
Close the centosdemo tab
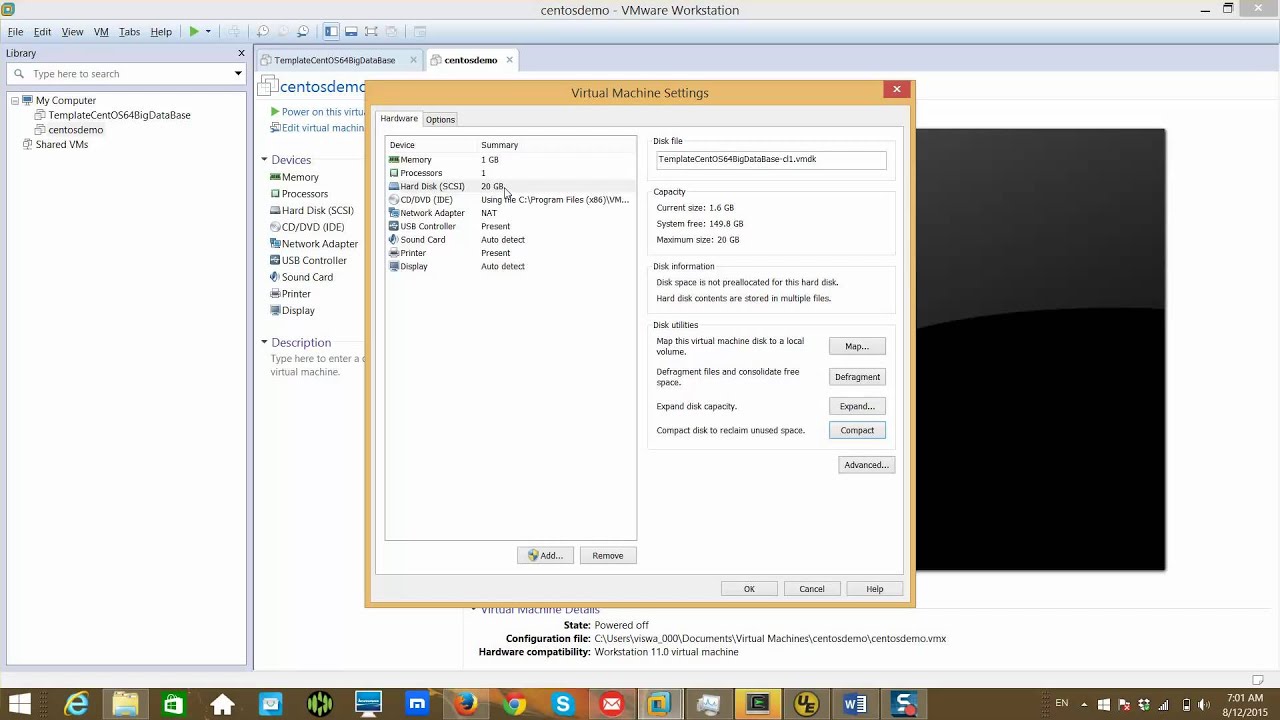pyautogui.click(x=509, y=60)
